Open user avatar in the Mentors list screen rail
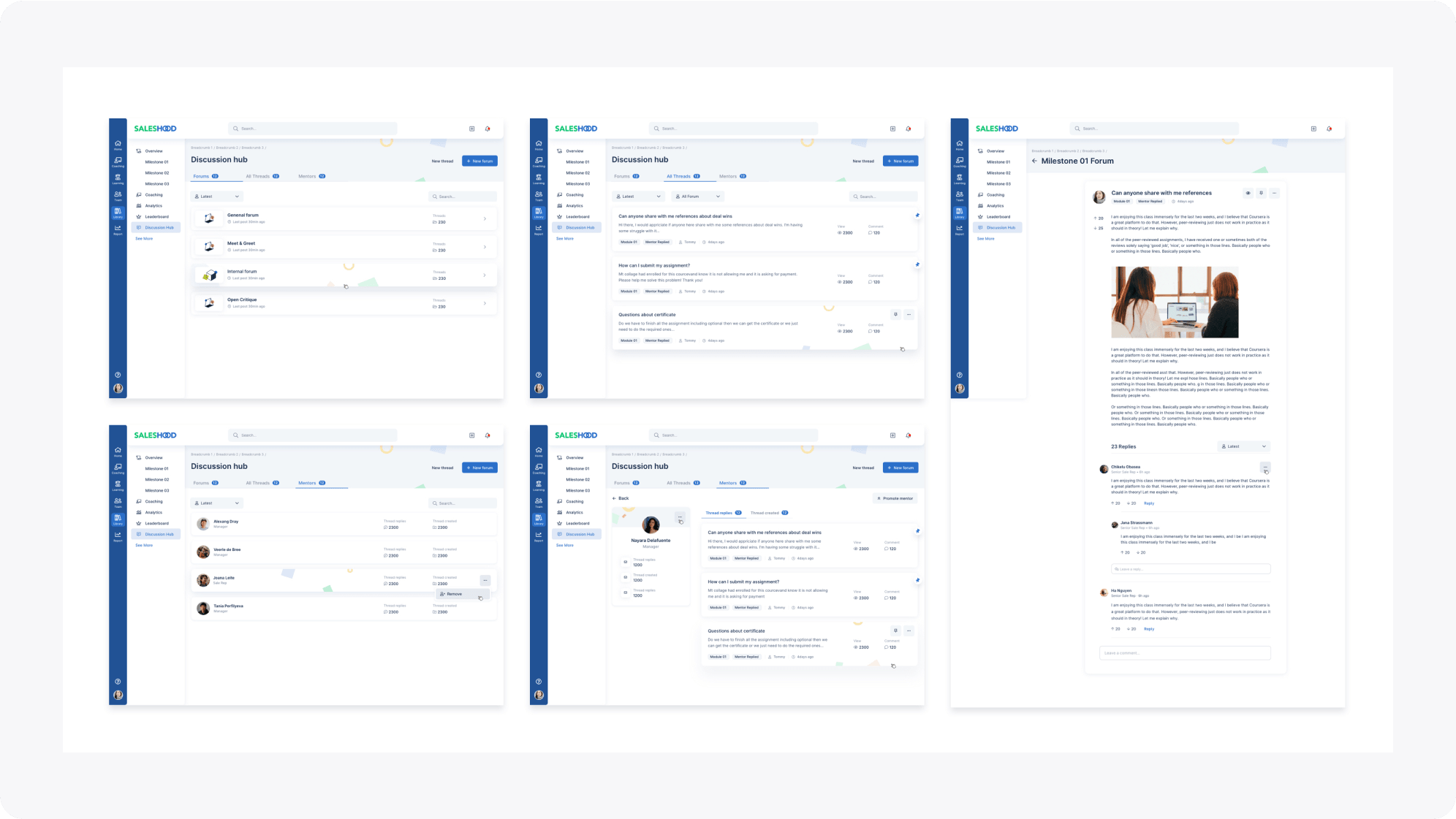1456x819 pixels. pos(118,695)
